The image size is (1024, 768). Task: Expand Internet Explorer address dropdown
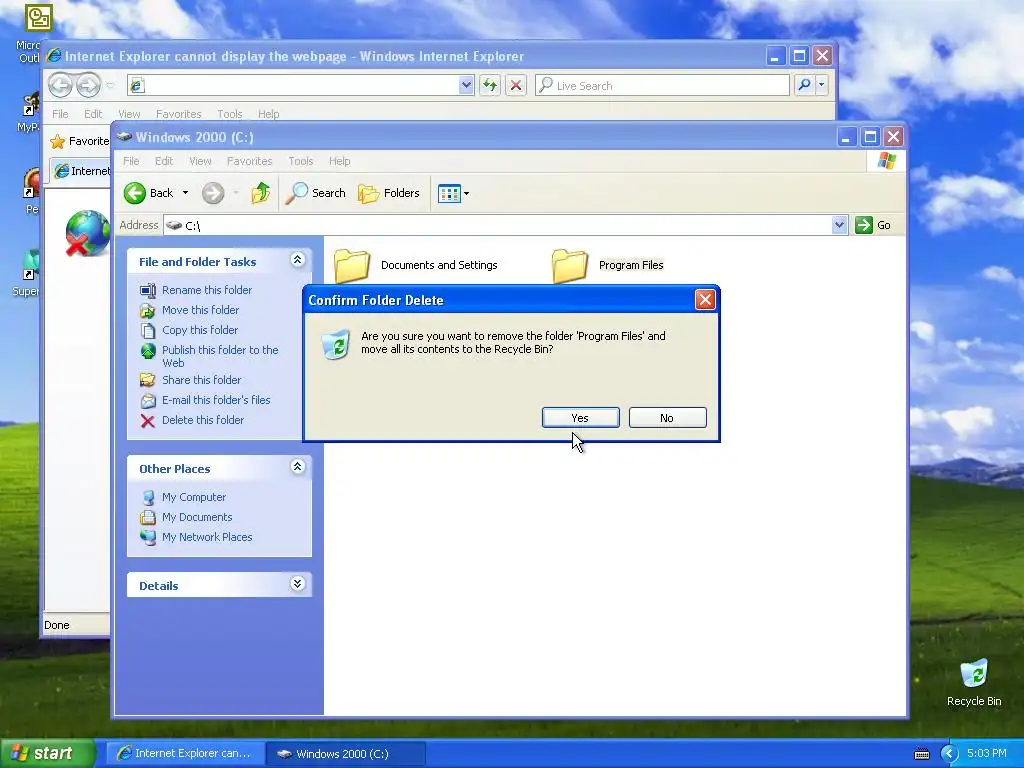[466, 85]
